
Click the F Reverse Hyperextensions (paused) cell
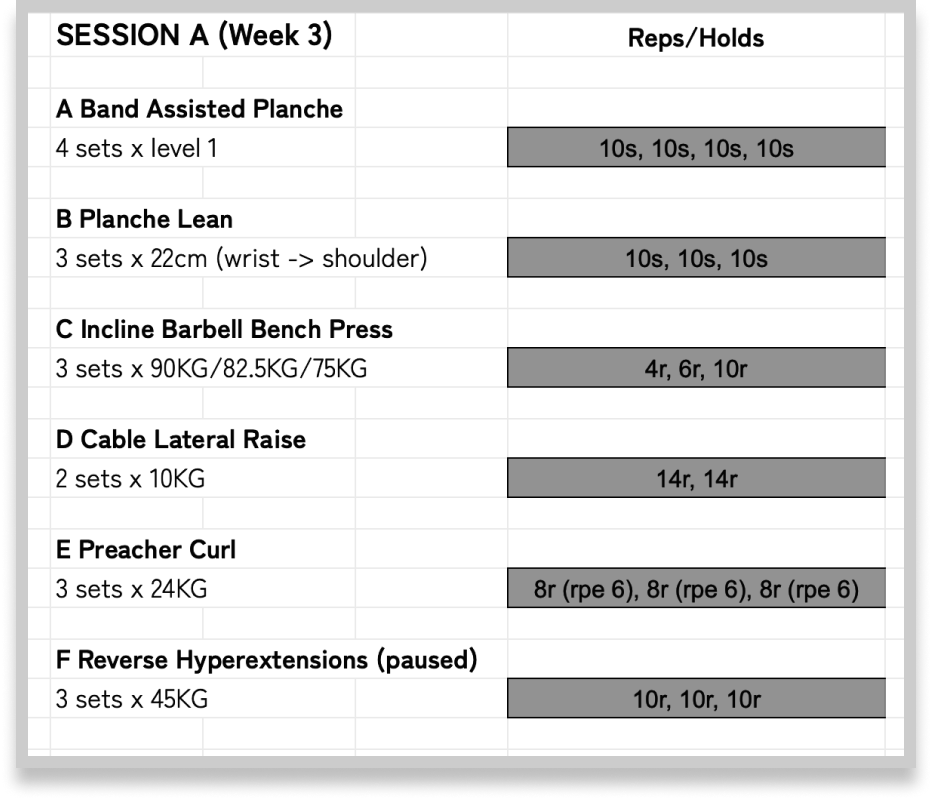(x=266, y=660)
